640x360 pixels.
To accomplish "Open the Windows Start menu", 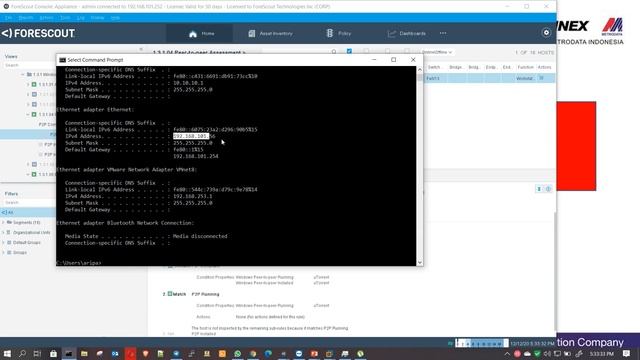I will point(7,353).
